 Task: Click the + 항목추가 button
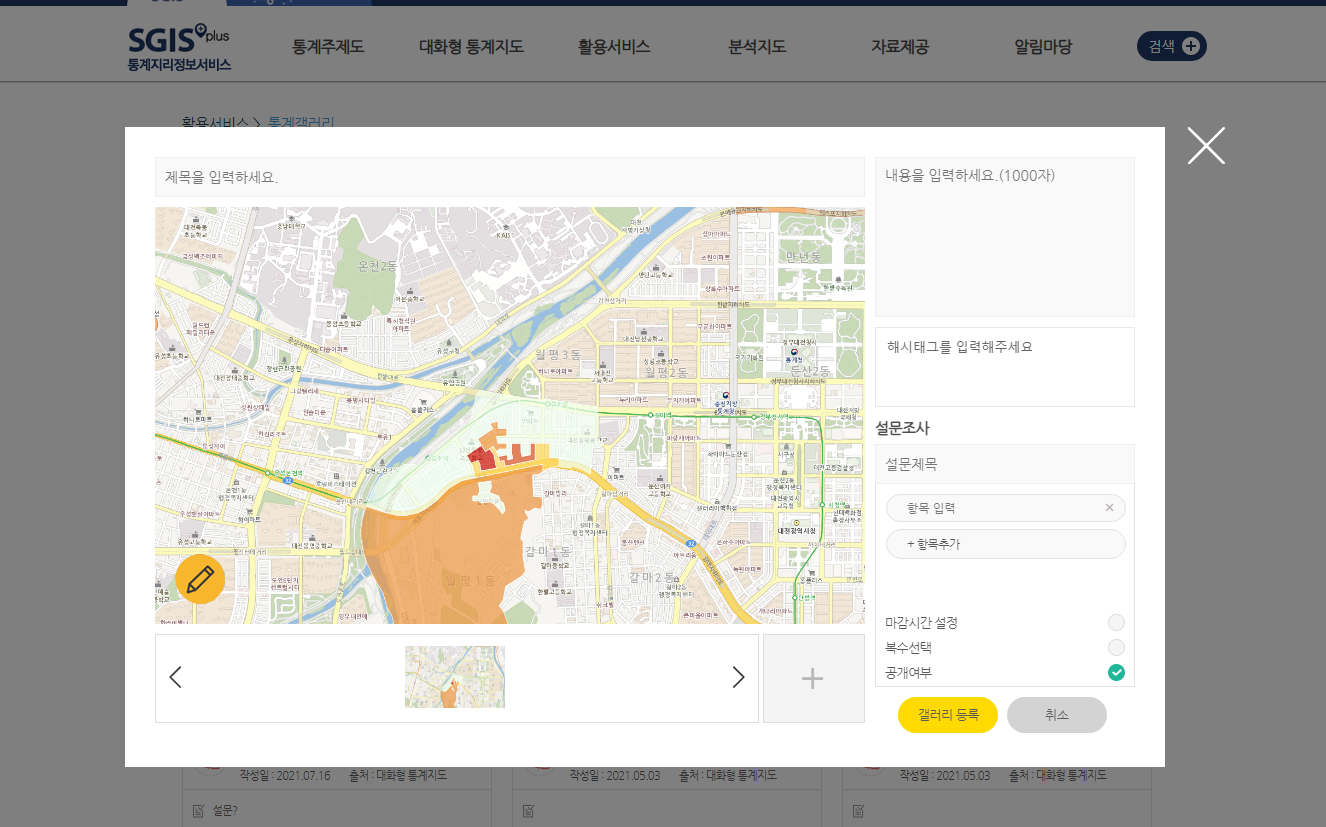pyautogui.click(x=1005, y=544)
